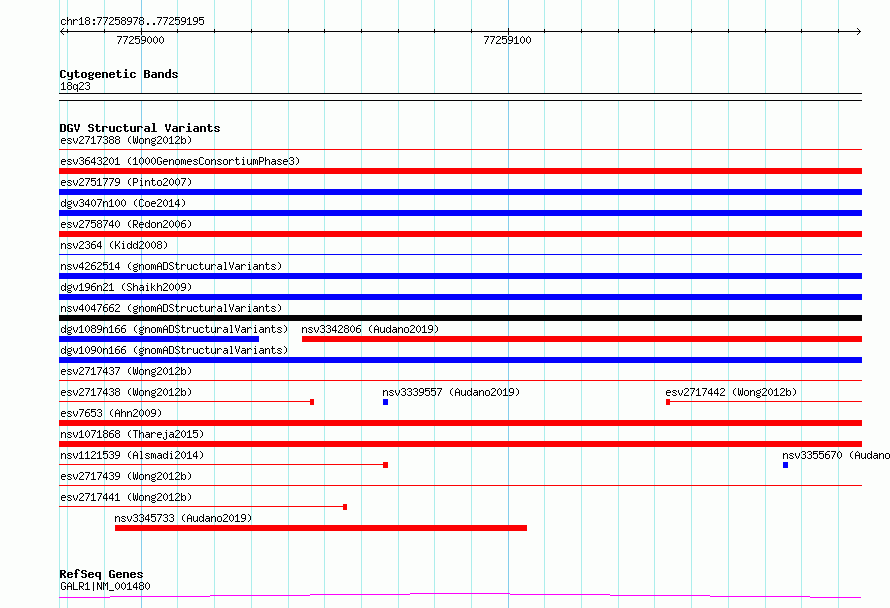Click the blue bar under esv2751779 (Pinto2007)
This screenshot has height=608, width=890.
[460, 192]
